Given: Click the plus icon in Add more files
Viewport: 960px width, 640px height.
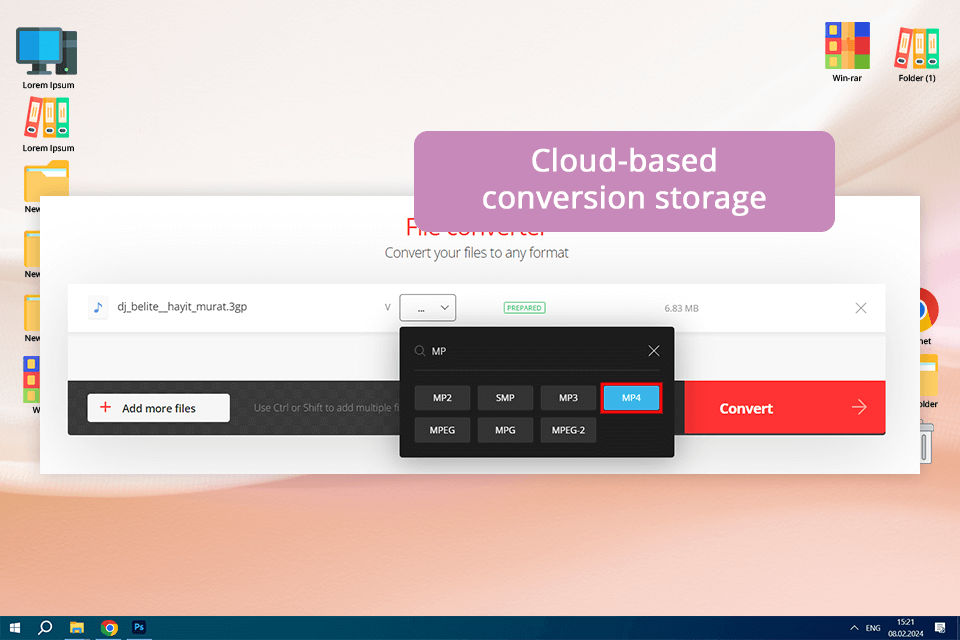Looking at the screenshot, I should tap(105, 407).
